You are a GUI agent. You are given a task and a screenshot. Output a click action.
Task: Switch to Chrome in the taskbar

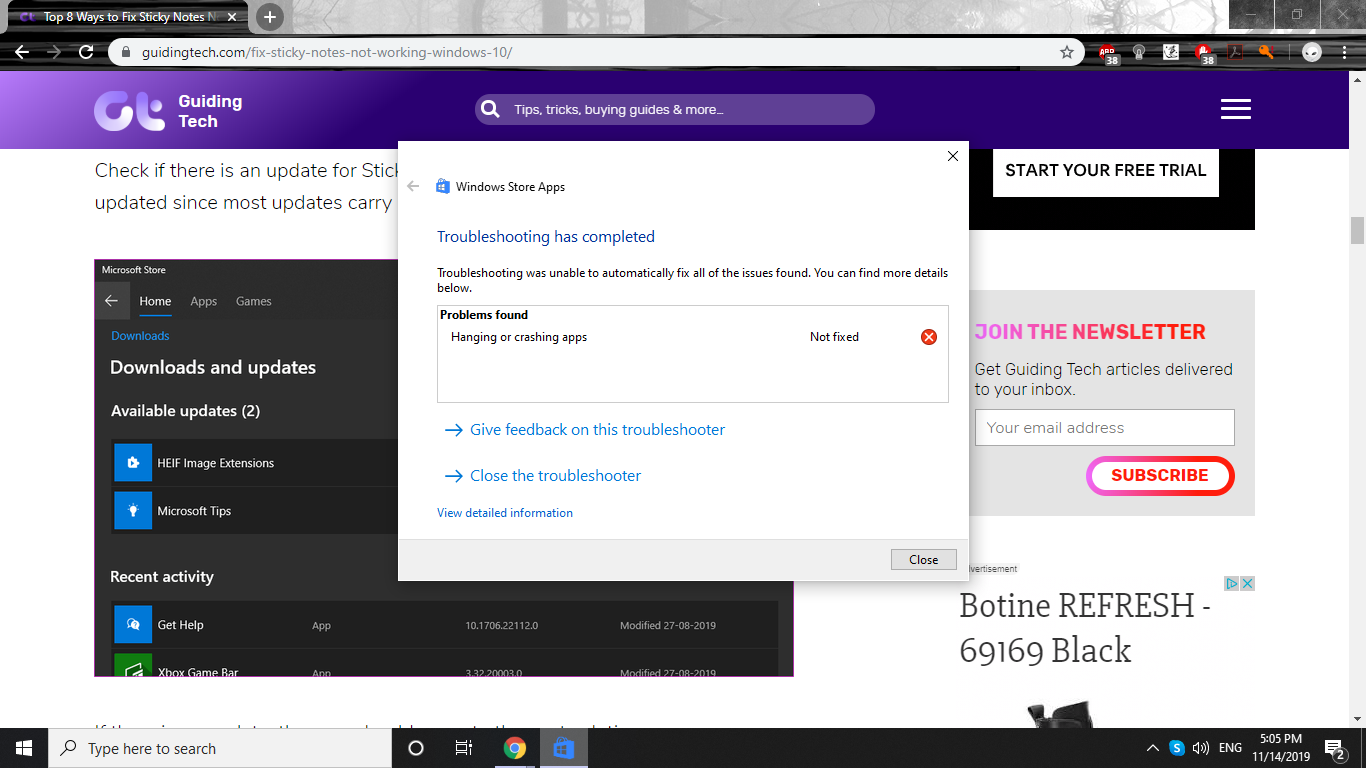tap(515, 748)
